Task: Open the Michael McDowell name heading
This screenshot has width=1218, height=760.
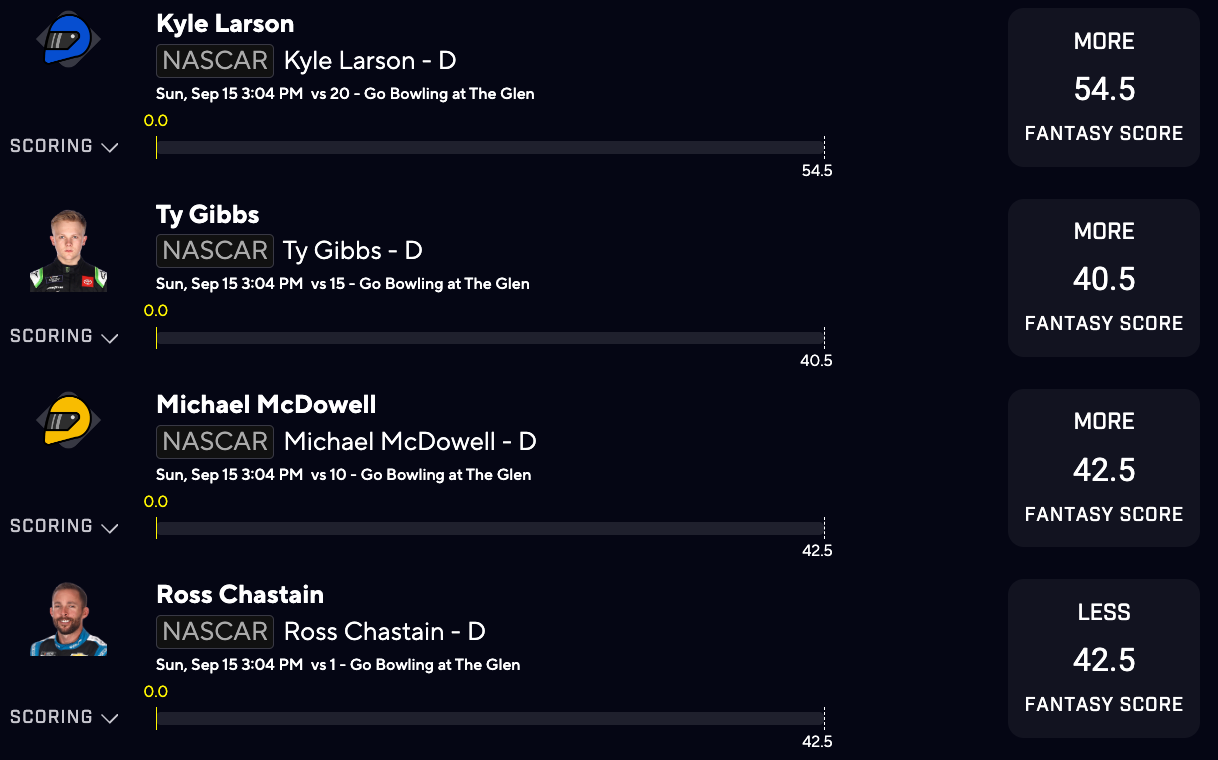Action: point(266,405)
